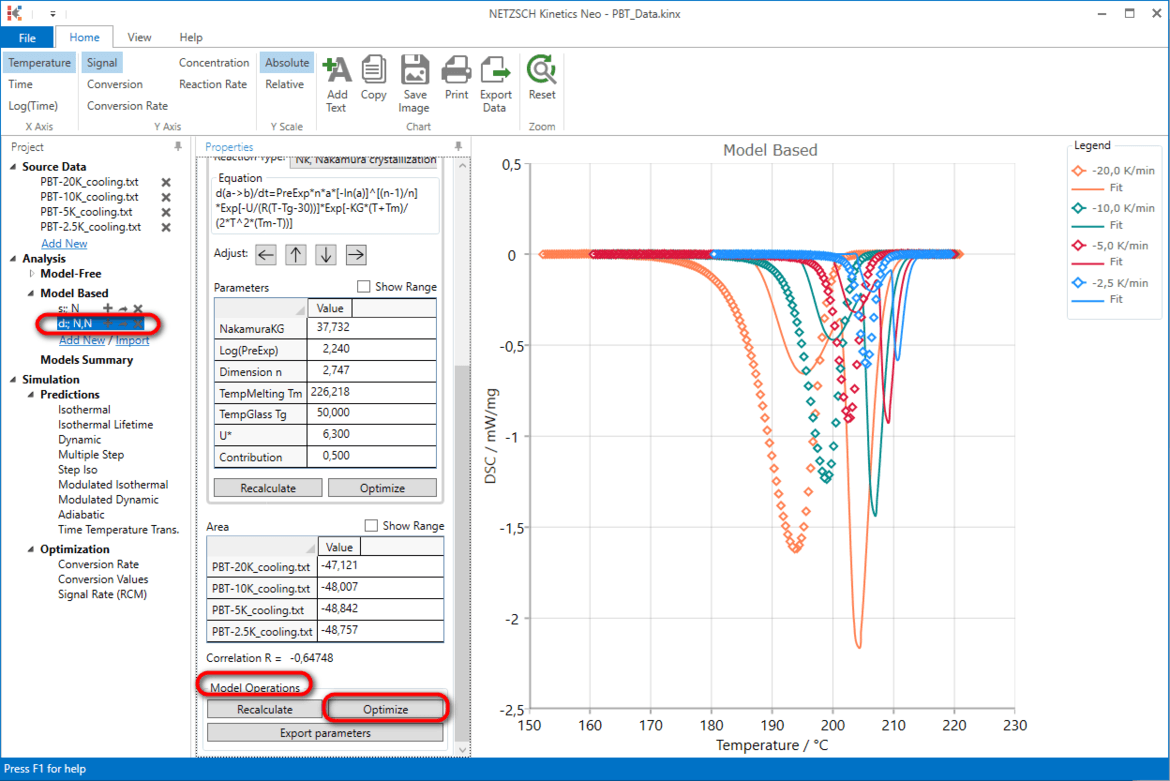Image resolution: width=1170 pixels, height=781 pixels.
Task: Click Optimize in Model Operations
Action: coord(385,709)
